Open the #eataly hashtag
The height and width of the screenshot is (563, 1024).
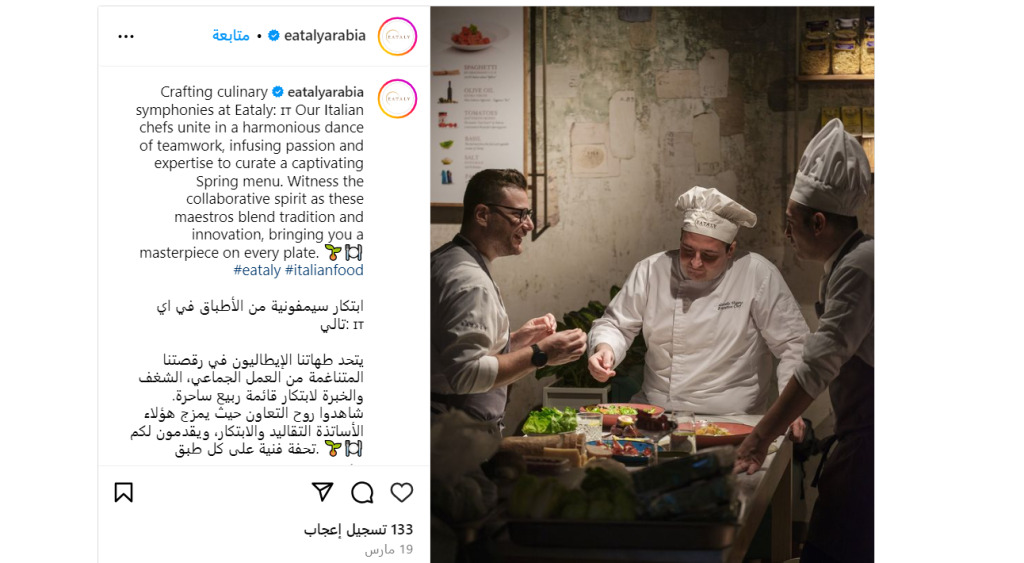[257, 270]
